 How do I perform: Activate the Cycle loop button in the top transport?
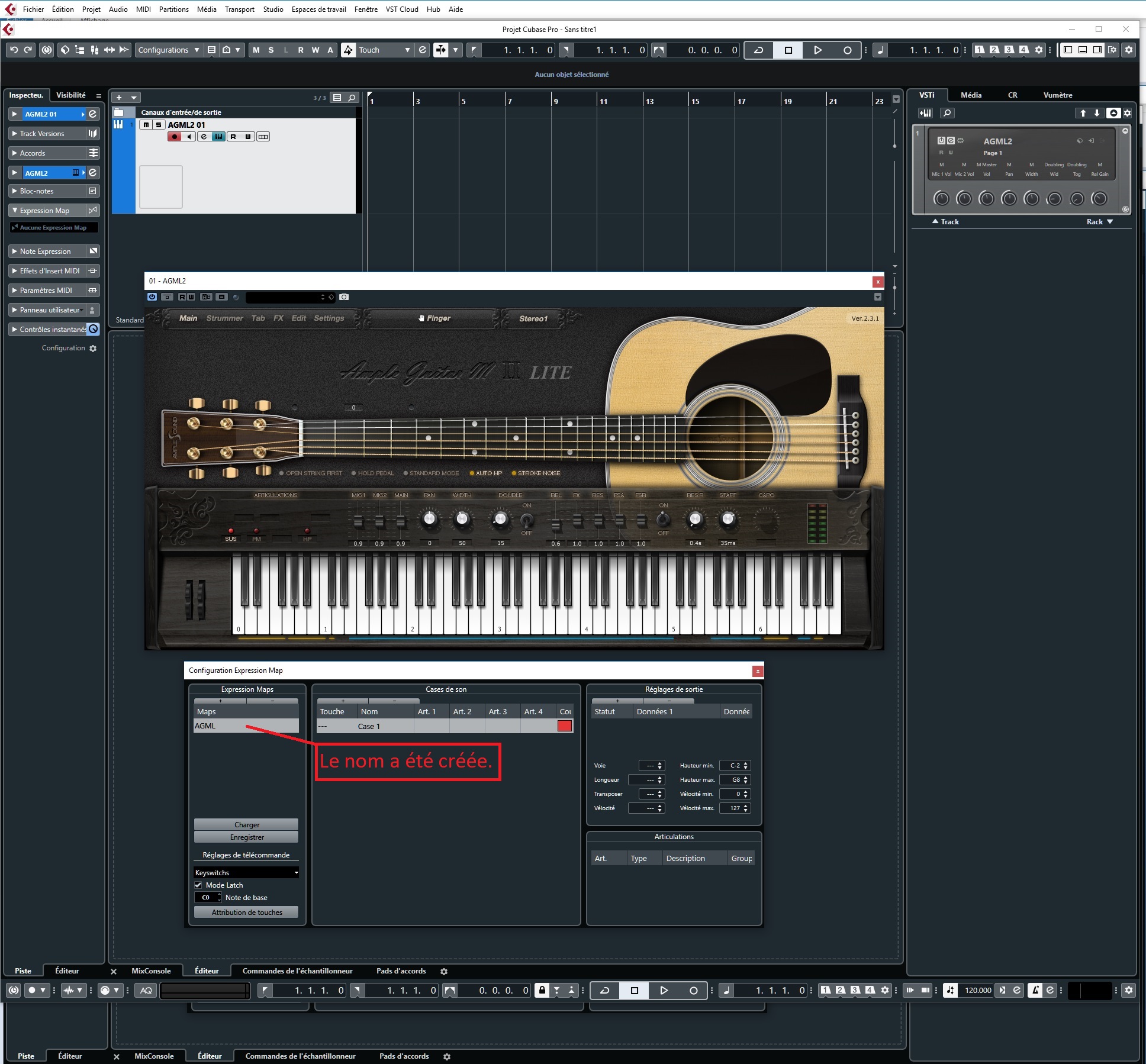point(758,50)
